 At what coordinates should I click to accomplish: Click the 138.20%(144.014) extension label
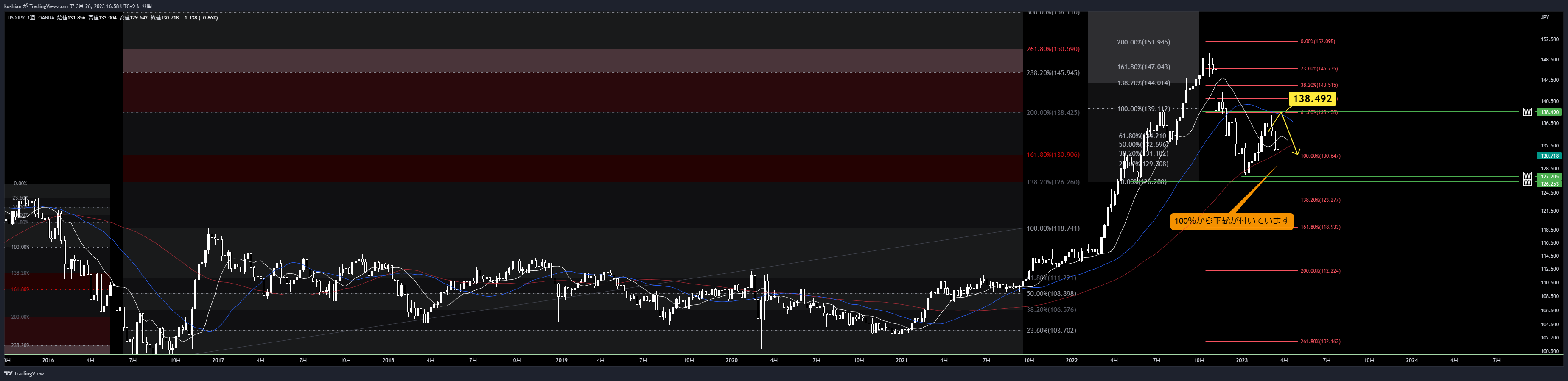(1143, 83)
